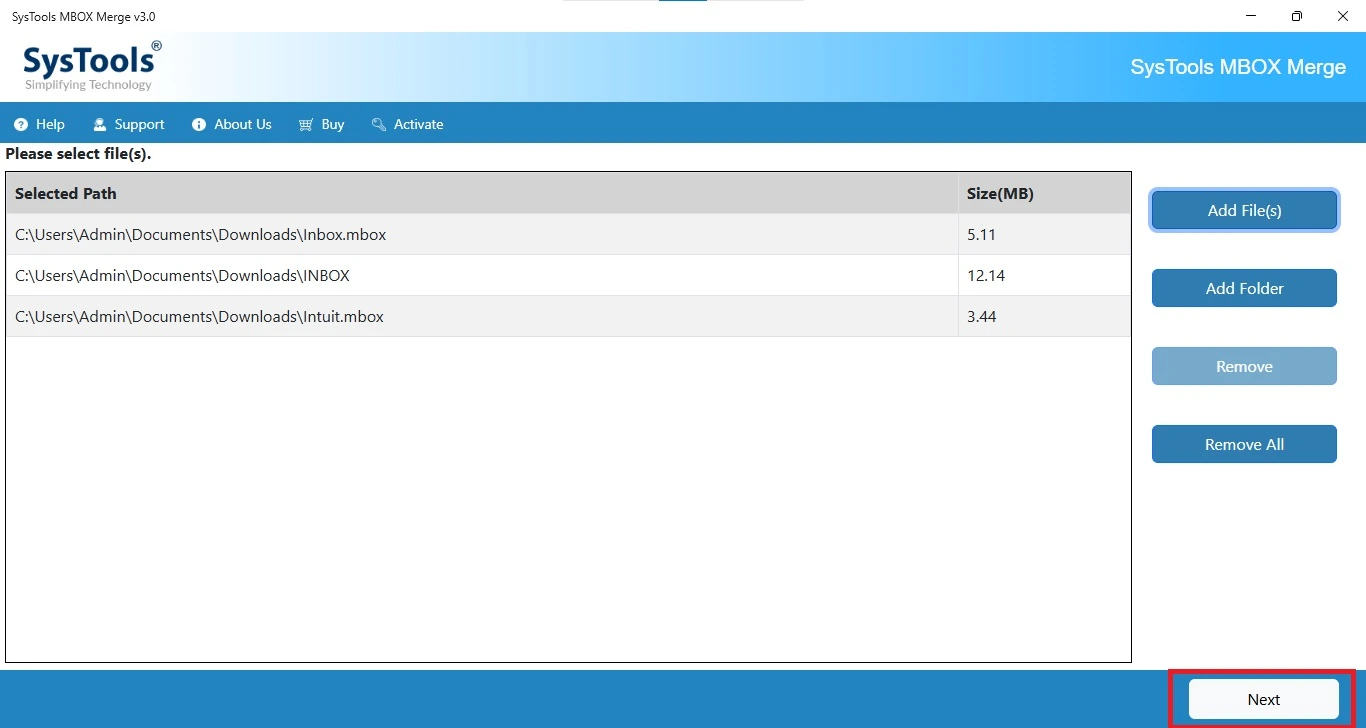Open the Support menu item
The height and width of the screenshot is (728, 1366).
[x=128, y=125]
